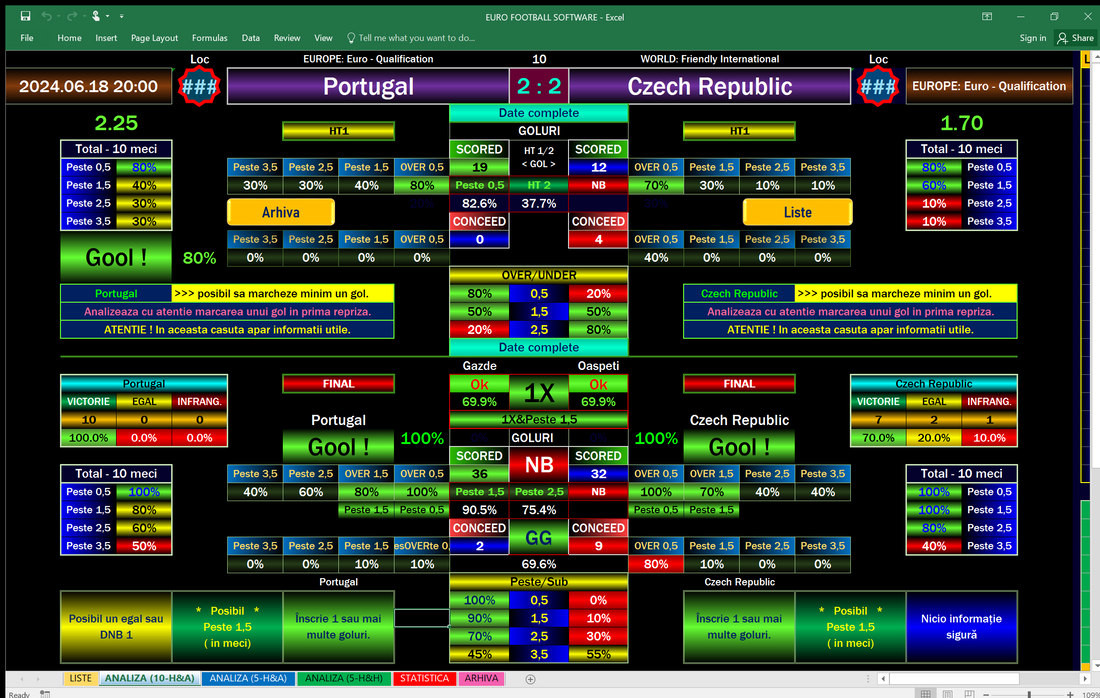Screen dimensions: 1100x698
Task: Add a new sheet with plus icon
Action: point(531,679)
